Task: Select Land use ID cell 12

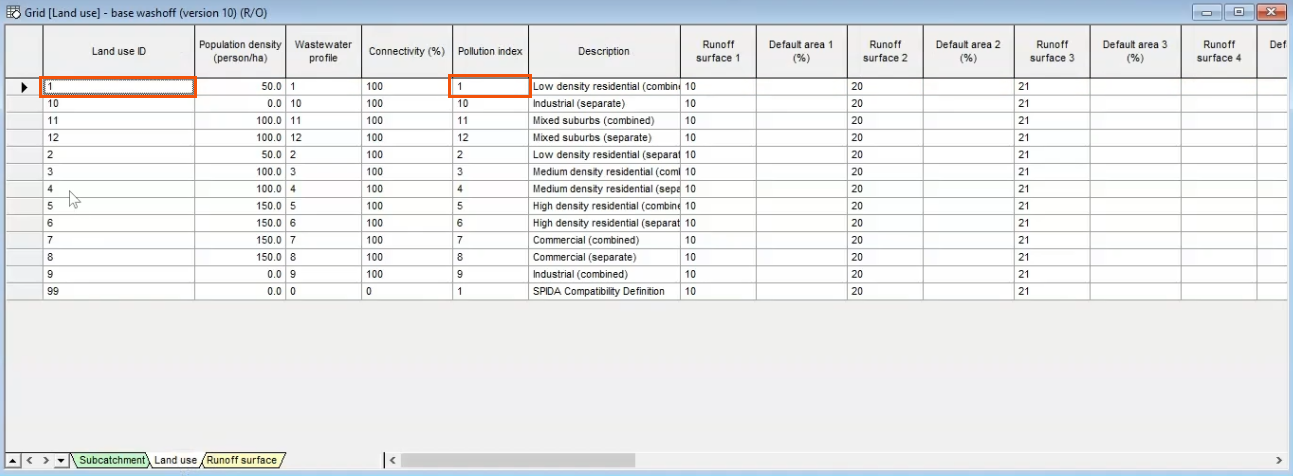Action: pyautogui.click(x=119, y=138)
